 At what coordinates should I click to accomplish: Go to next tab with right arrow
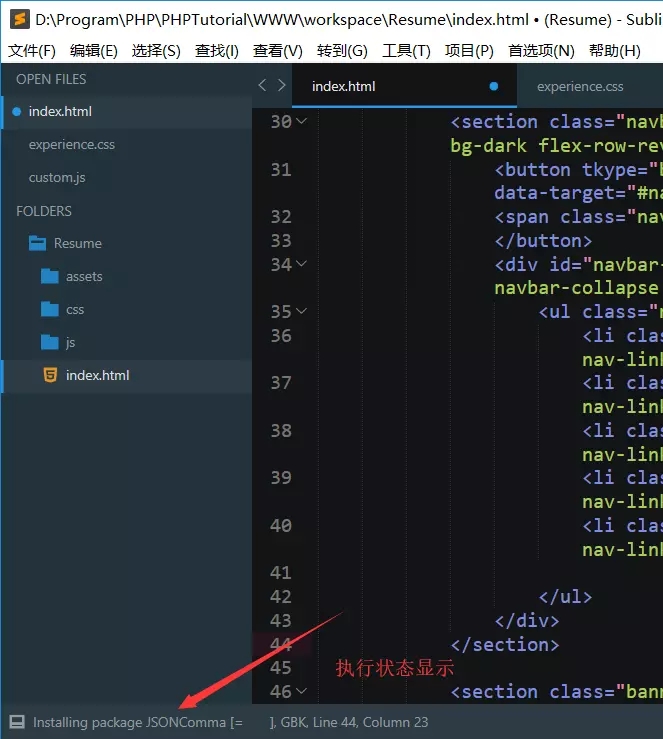point(282,86)
